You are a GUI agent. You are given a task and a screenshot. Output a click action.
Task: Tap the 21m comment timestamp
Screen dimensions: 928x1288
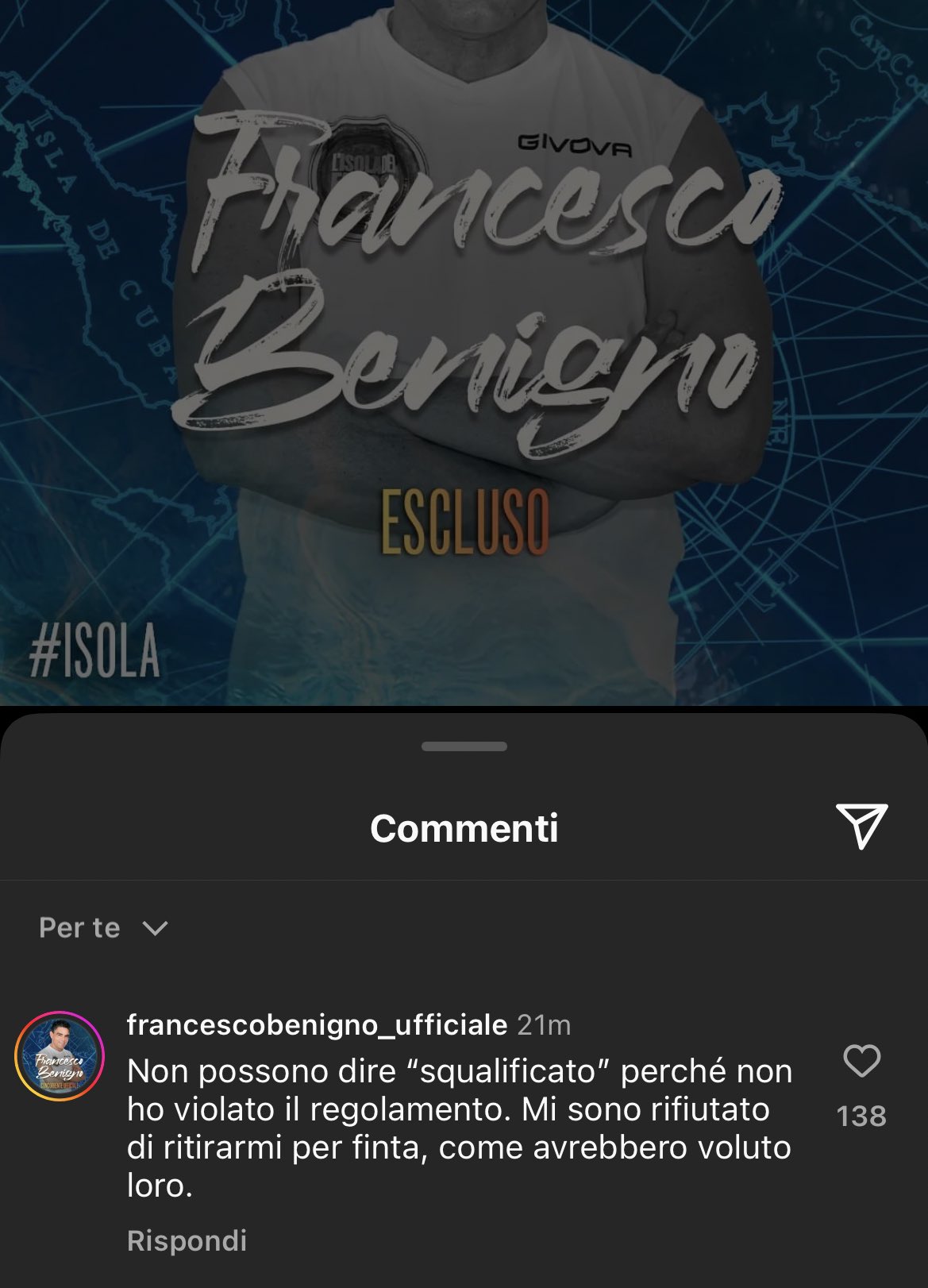(544, 1025)
